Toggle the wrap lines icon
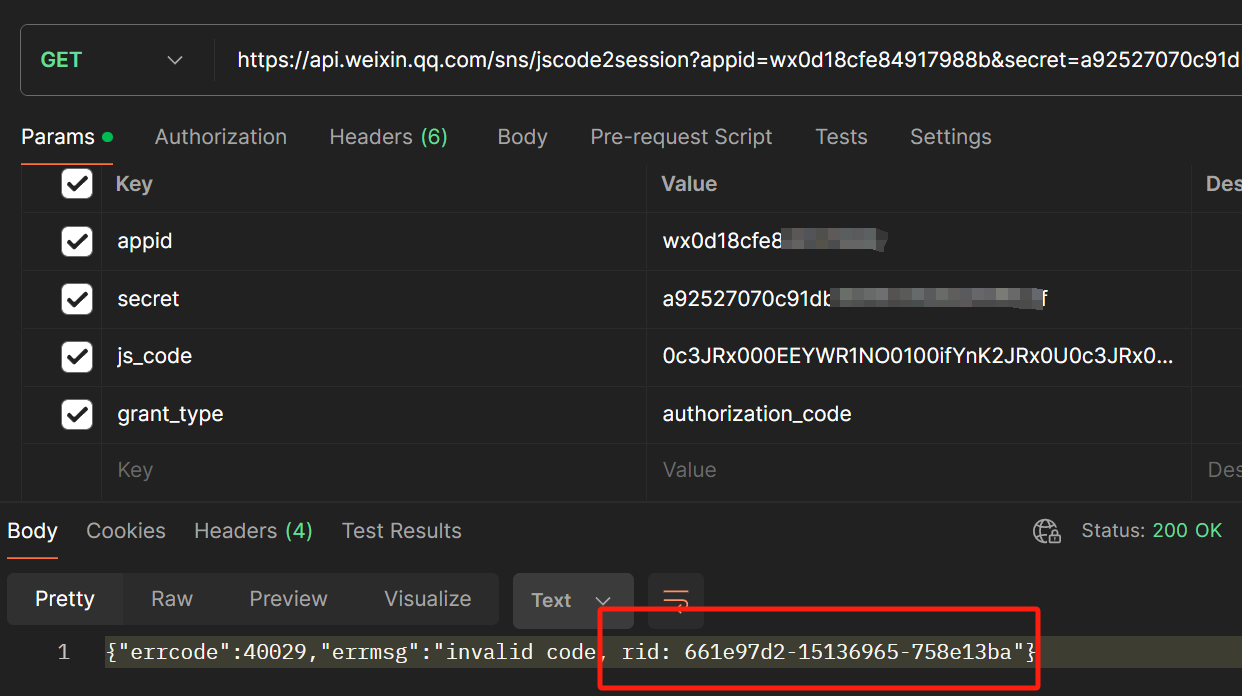The image size is (1242, 696). [x=676, y=600]
